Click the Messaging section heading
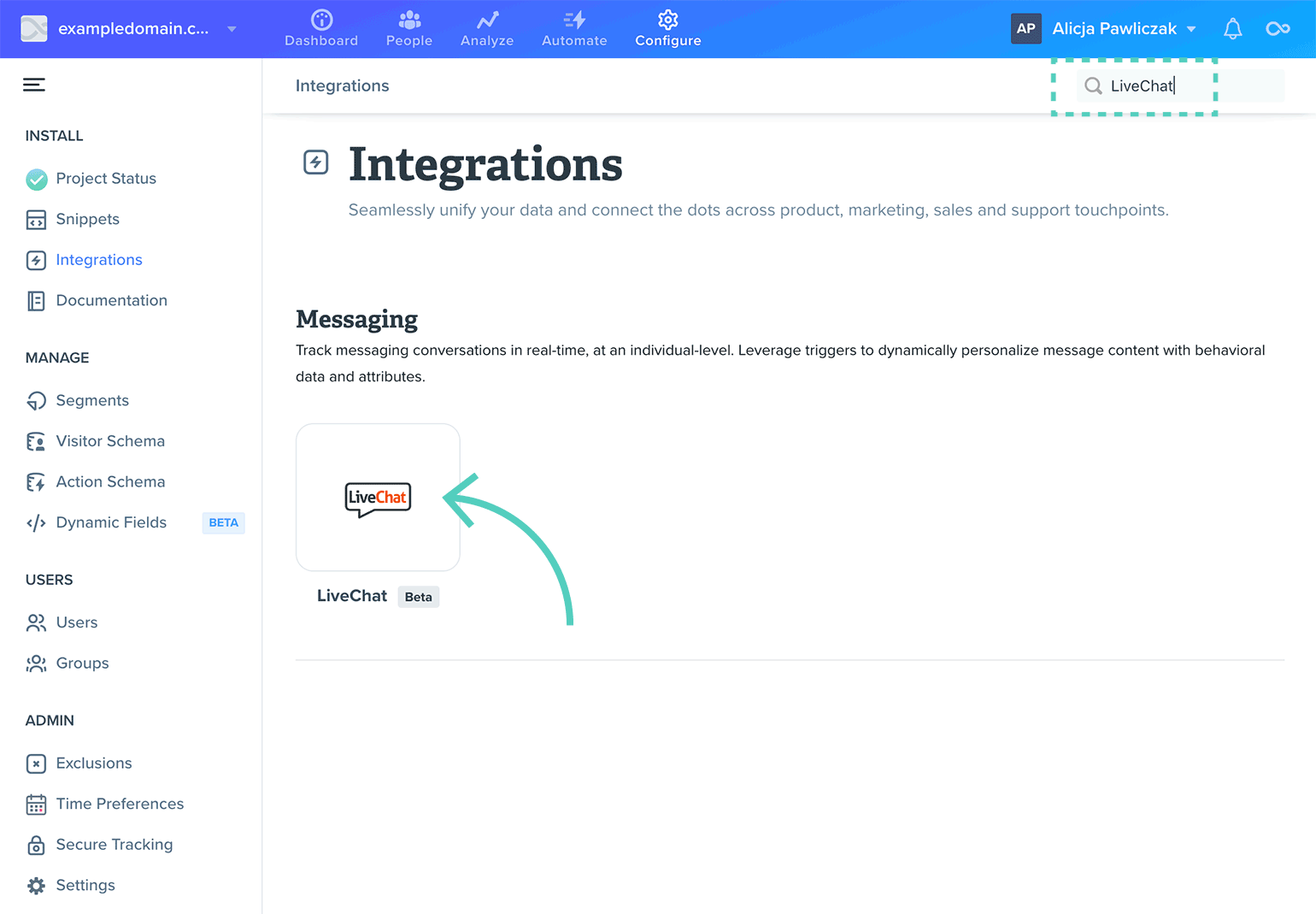The height and width of the screenshot is (914, 1316). tap(356, 319)
